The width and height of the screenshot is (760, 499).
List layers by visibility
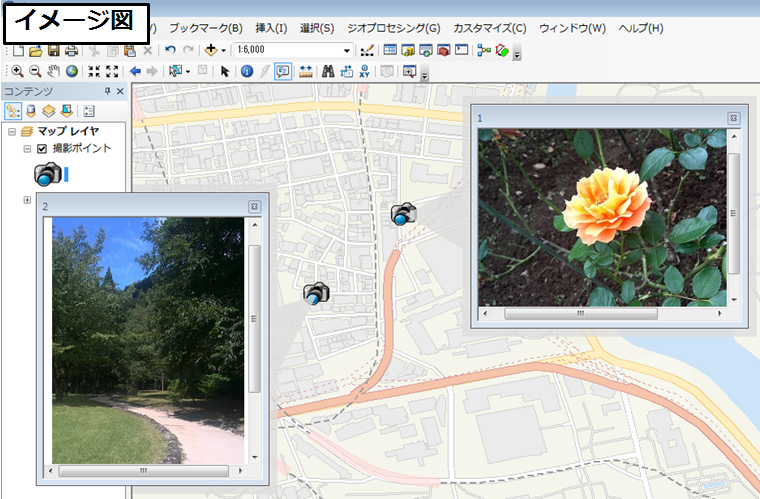48,111
